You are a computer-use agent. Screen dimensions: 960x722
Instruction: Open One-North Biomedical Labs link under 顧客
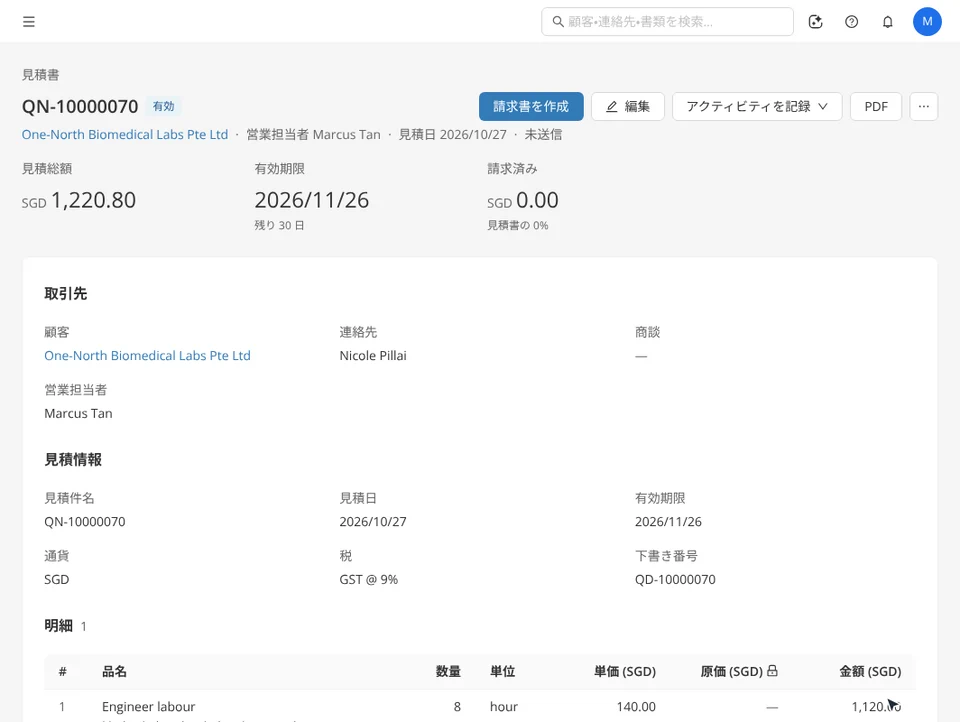148,356
